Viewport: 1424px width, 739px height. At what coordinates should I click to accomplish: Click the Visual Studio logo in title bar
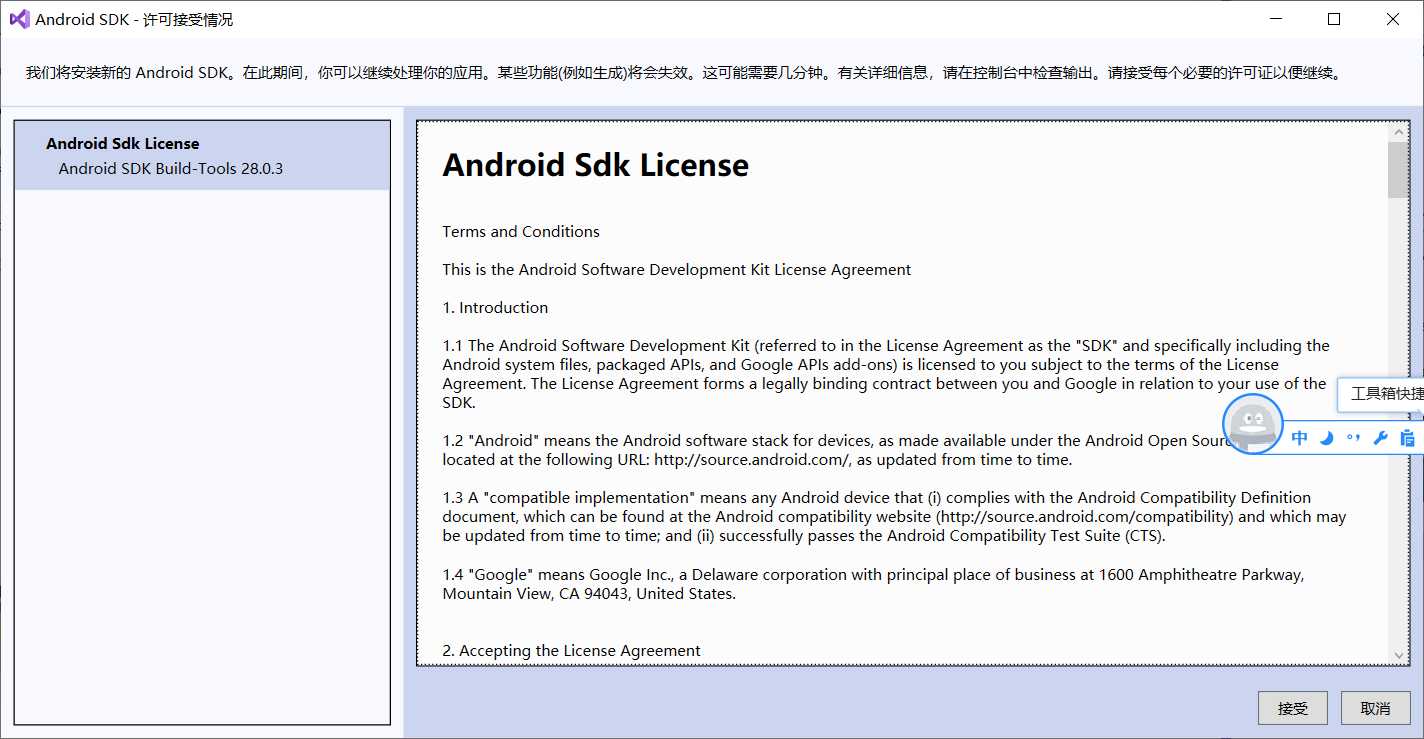pyautogui.click(x=19, y=19)
